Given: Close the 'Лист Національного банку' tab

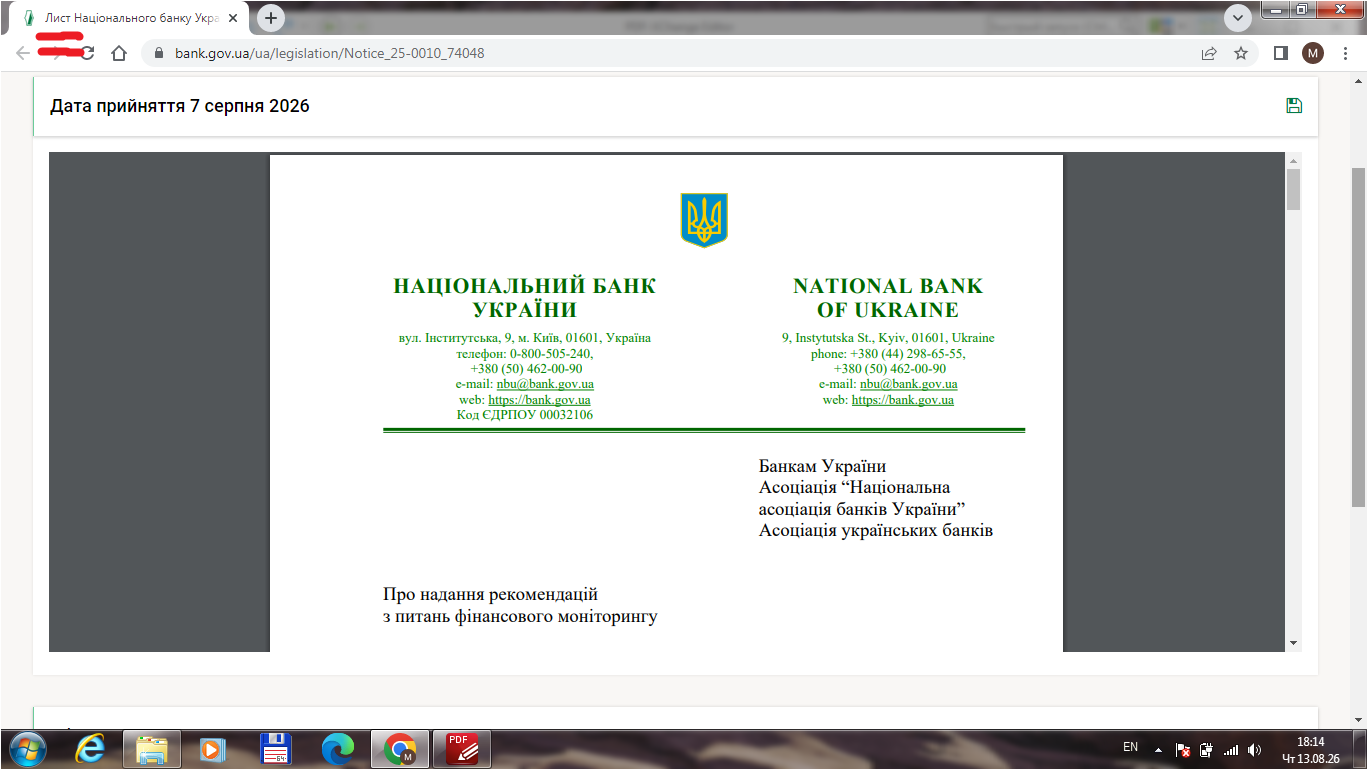Looking at the screenshot, I should click(233, 18).
